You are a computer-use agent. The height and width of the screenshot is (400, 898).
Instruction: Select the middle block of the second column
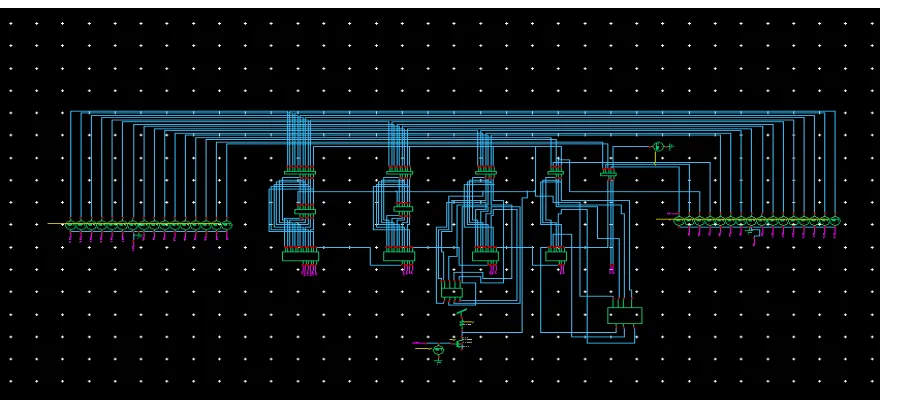pos(403,211)
